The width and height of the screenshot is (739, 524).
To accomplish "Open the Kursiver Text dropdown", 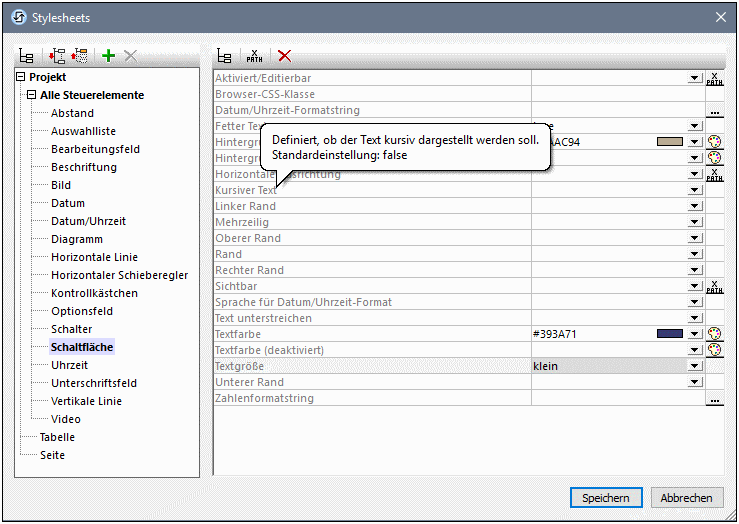I will (x=694, y=190).
